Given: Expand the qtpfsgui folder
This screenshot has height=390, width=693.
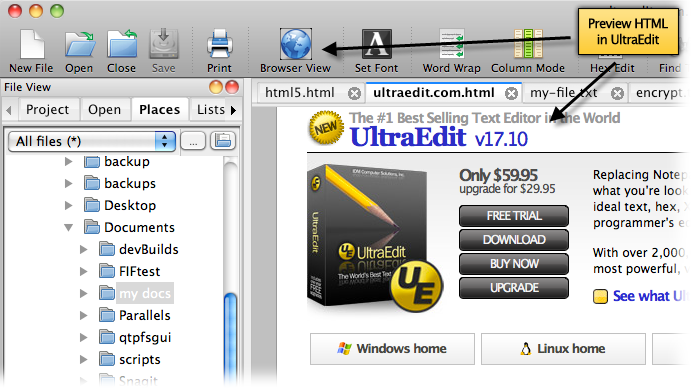Looking at the screenshot, I should pos(84,337).
